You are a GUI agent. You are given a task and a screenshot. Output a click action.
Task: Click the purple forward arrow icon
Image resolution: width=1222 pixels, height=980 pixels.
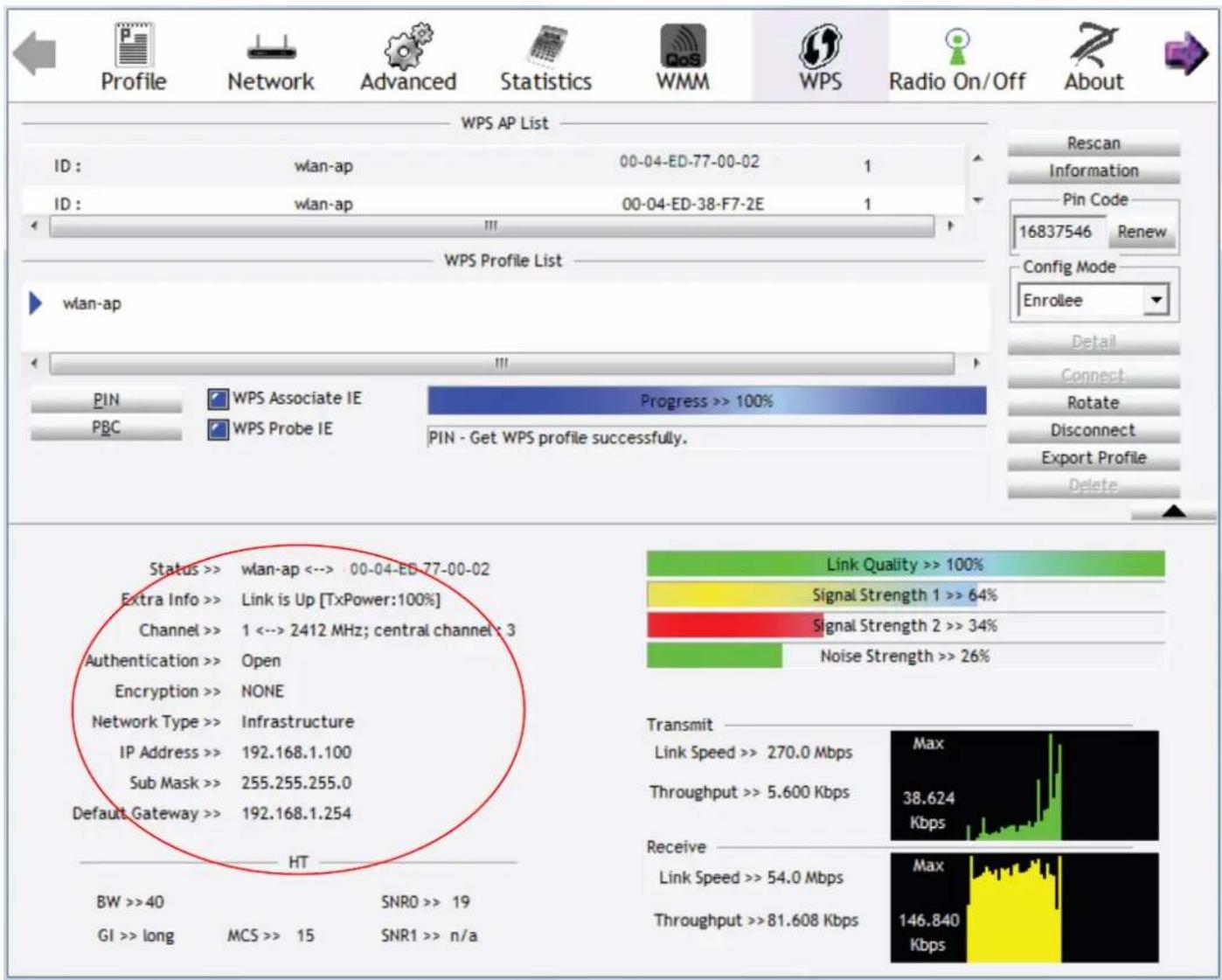pos(1185,53)
